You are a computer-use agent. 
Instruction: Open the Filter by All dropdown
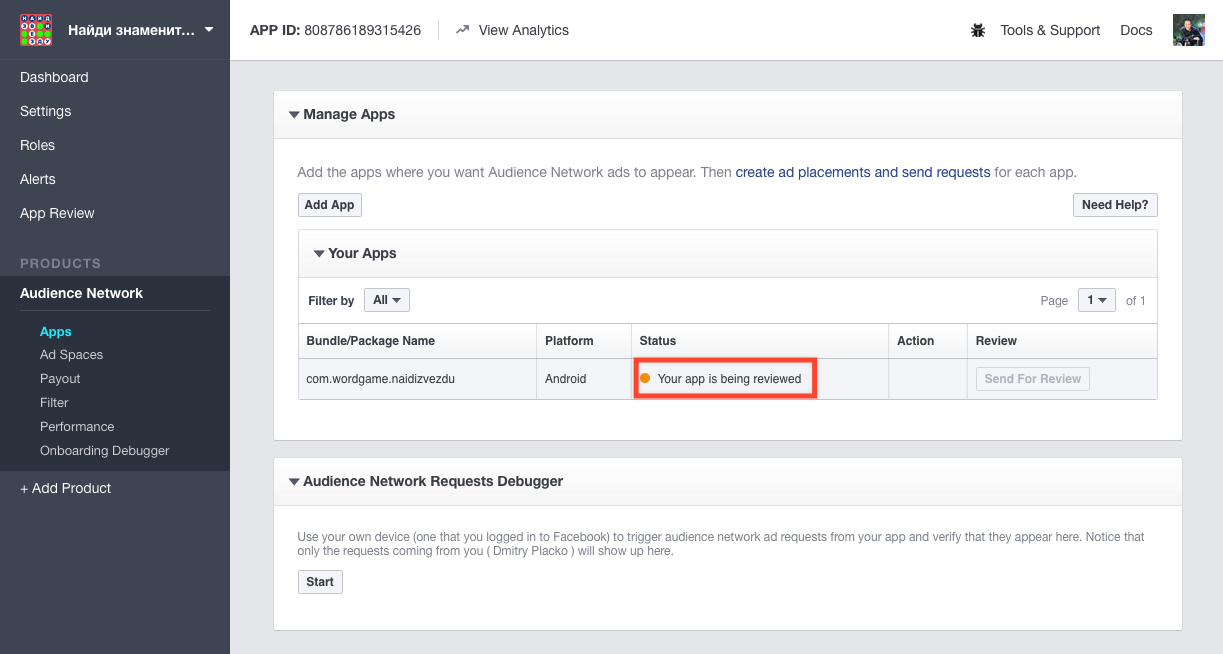[x=387, y=300]
